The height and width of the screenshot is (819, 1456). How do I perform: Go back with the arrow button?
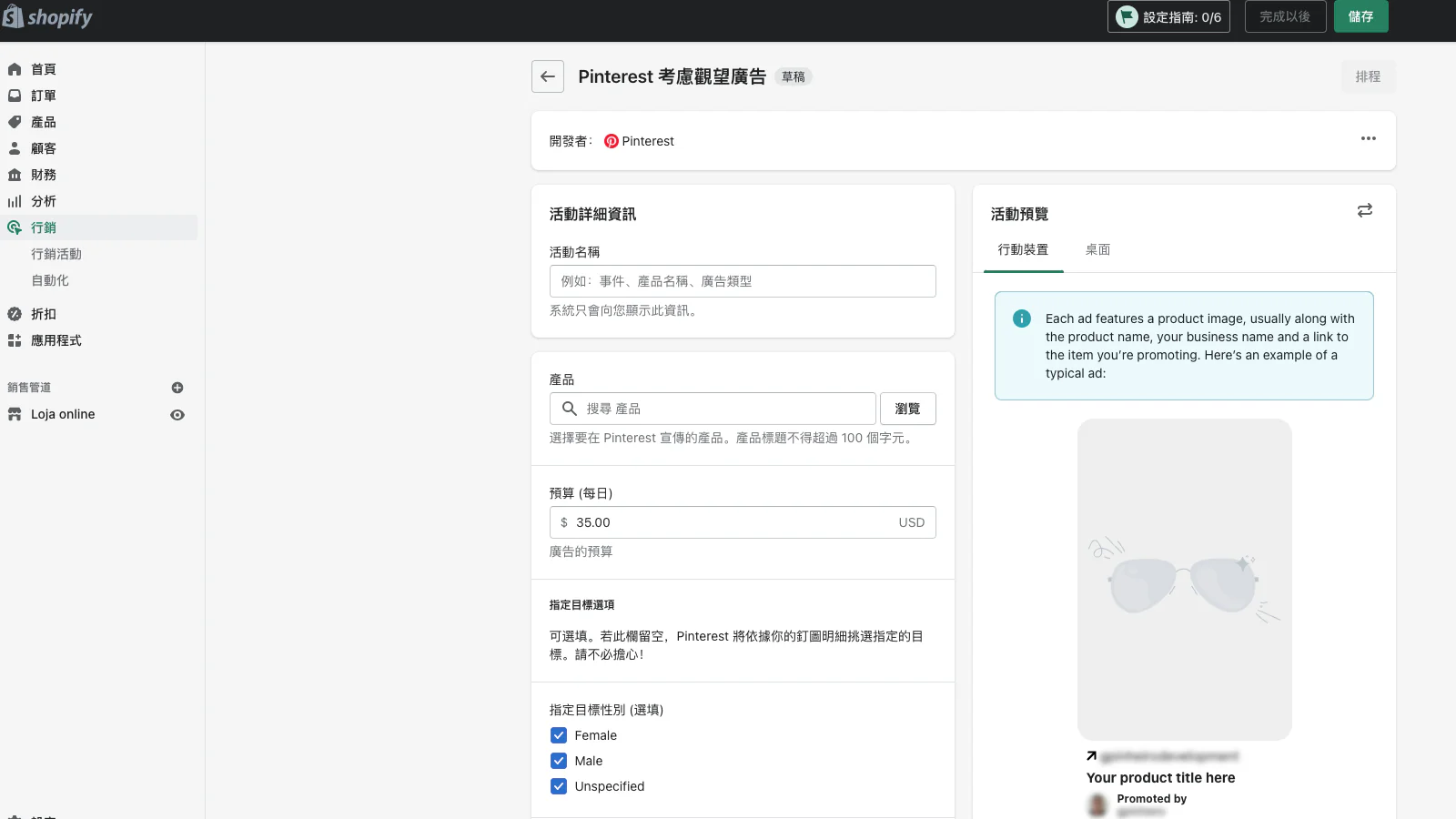click(x=548, y=76)
